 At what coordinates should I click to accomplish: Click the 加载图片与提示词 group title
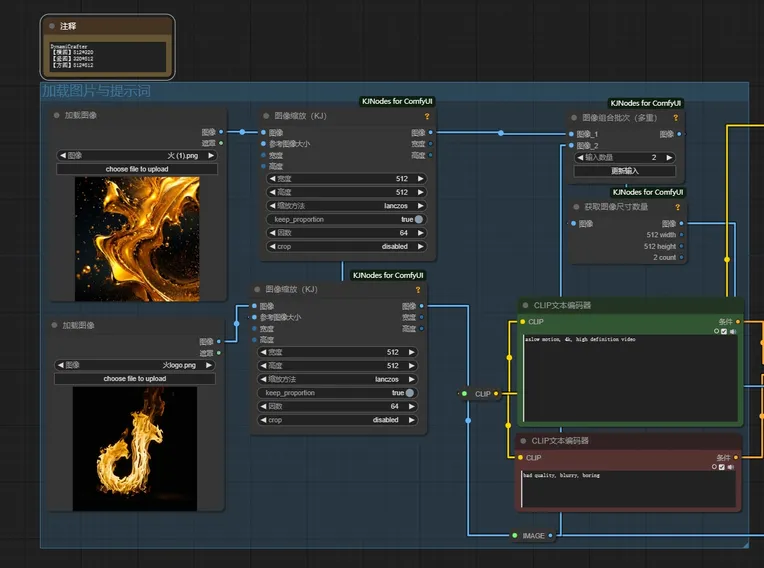coord(96,91)
